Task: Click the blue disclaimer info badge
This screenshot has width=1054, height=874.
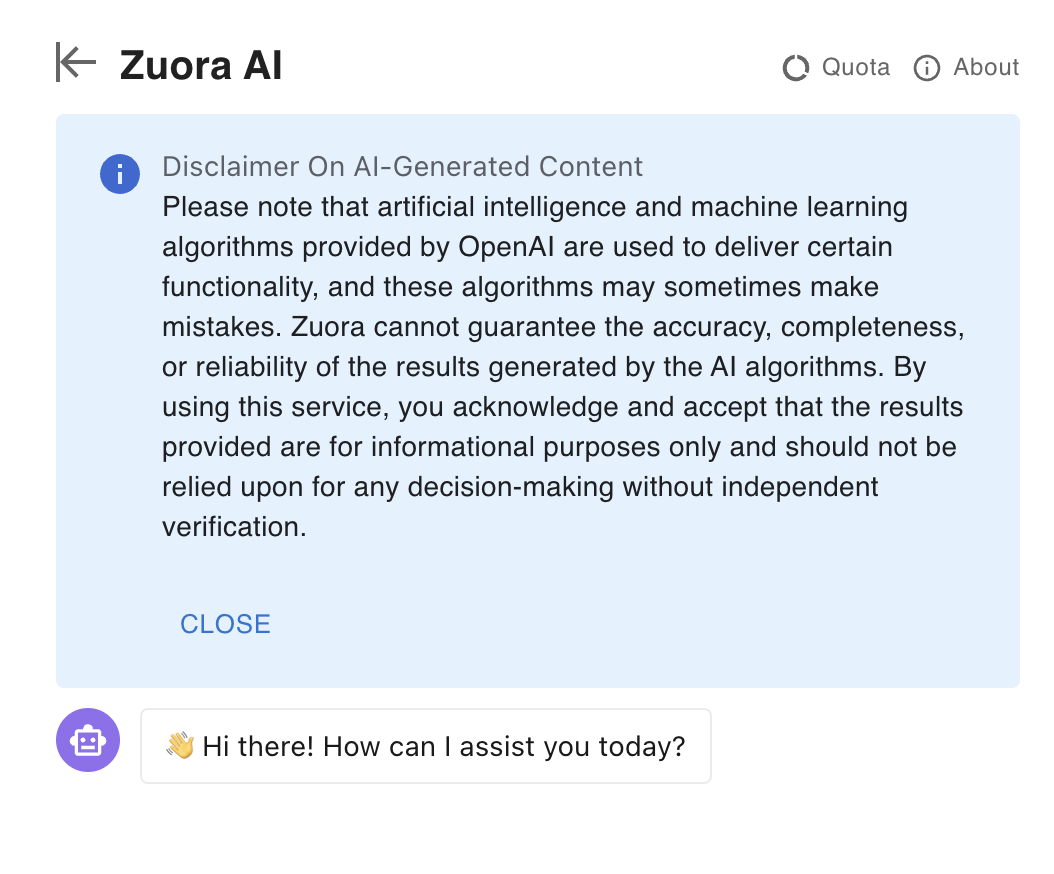Action: 119,173
